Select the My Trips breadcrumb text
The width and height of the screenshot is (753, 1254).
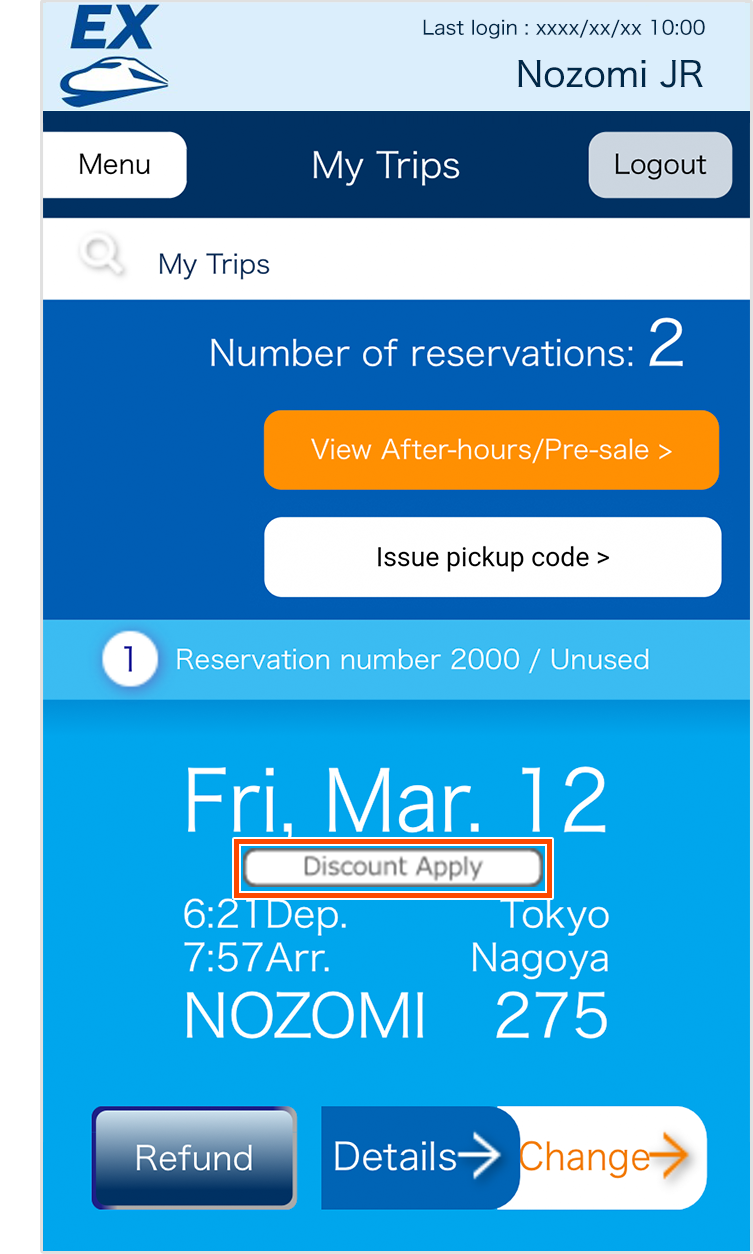[x=214, y=264]
